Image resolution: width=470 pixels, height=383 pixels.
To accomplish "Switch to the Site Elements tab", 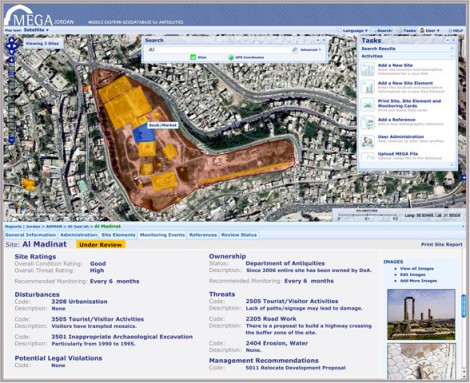I will (x=118, y=235).
